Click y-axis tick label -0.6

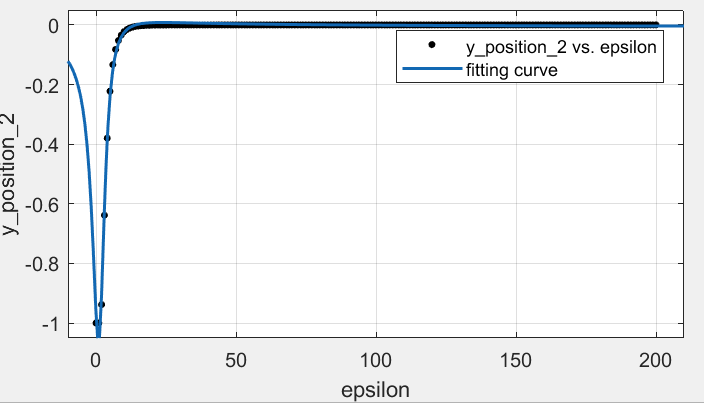click(x=43, y=204)
